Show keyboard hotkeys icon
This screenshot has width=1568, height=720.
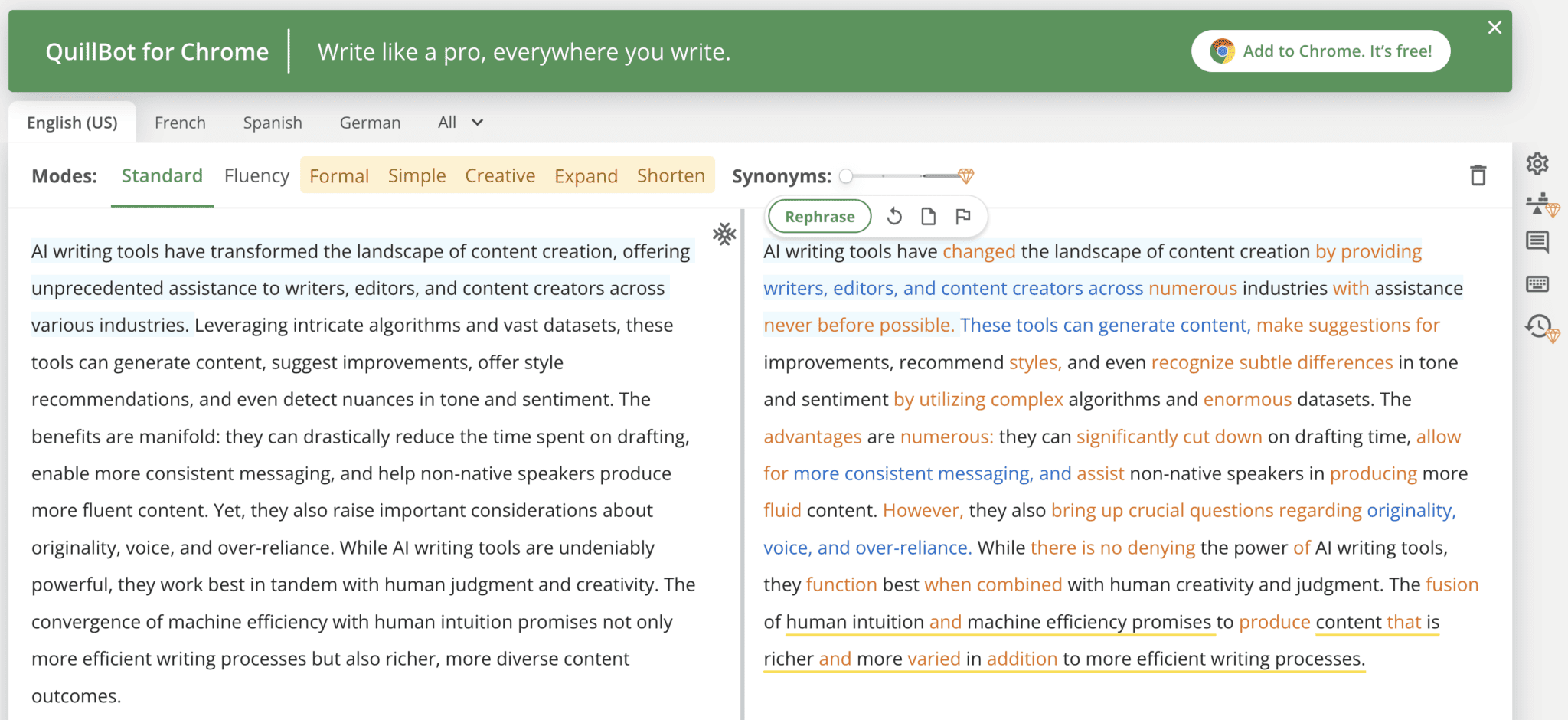(1537, 284)
